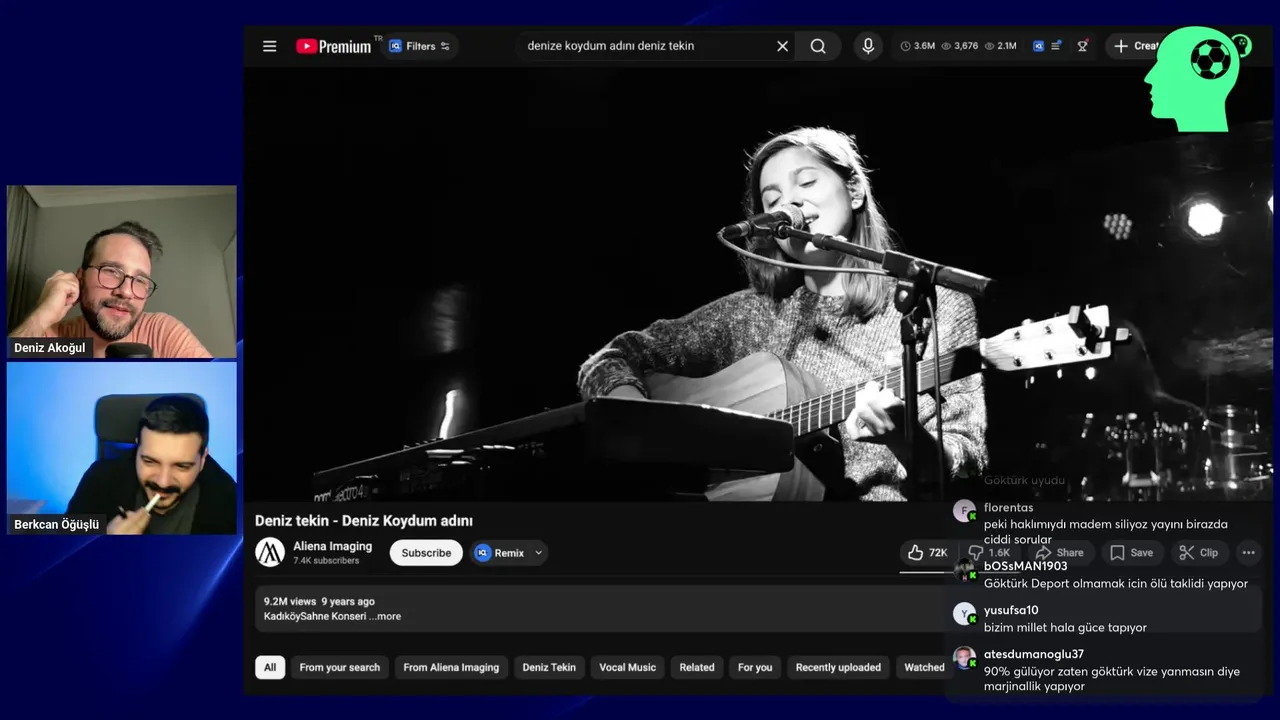Viewport: 1280px width, 720px height.
Task: Click the avatar of yusufsa10
Action: [x=964, y=614]
